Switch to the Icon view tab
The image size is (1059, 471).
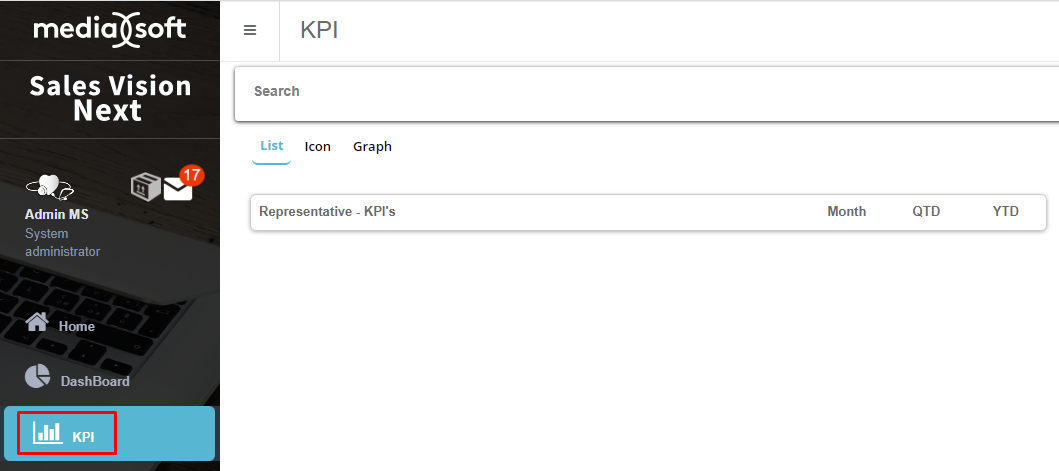coord(318,146)
